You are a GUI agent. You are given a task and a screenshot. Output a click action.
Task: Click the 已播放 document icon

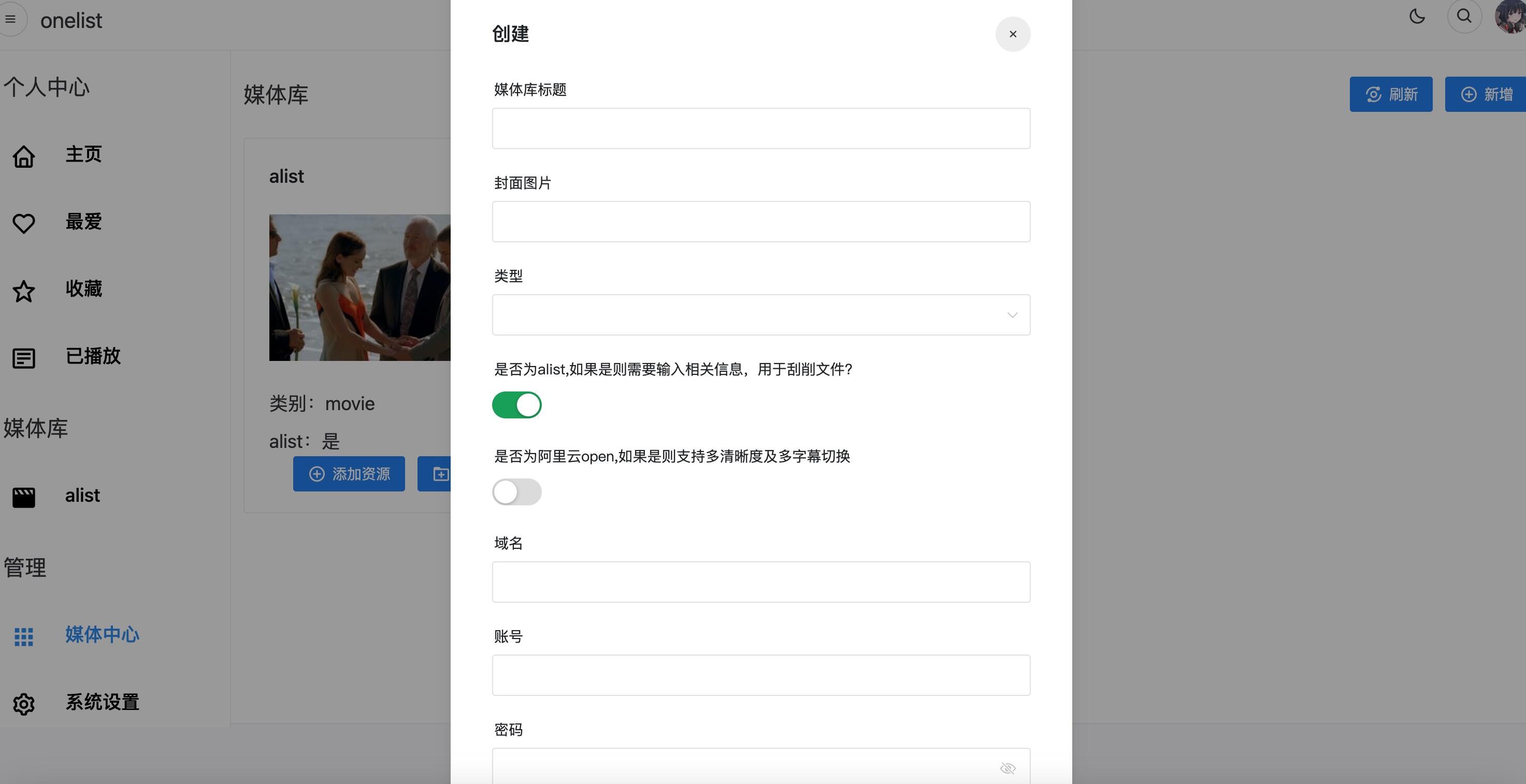tap(24, 358)
